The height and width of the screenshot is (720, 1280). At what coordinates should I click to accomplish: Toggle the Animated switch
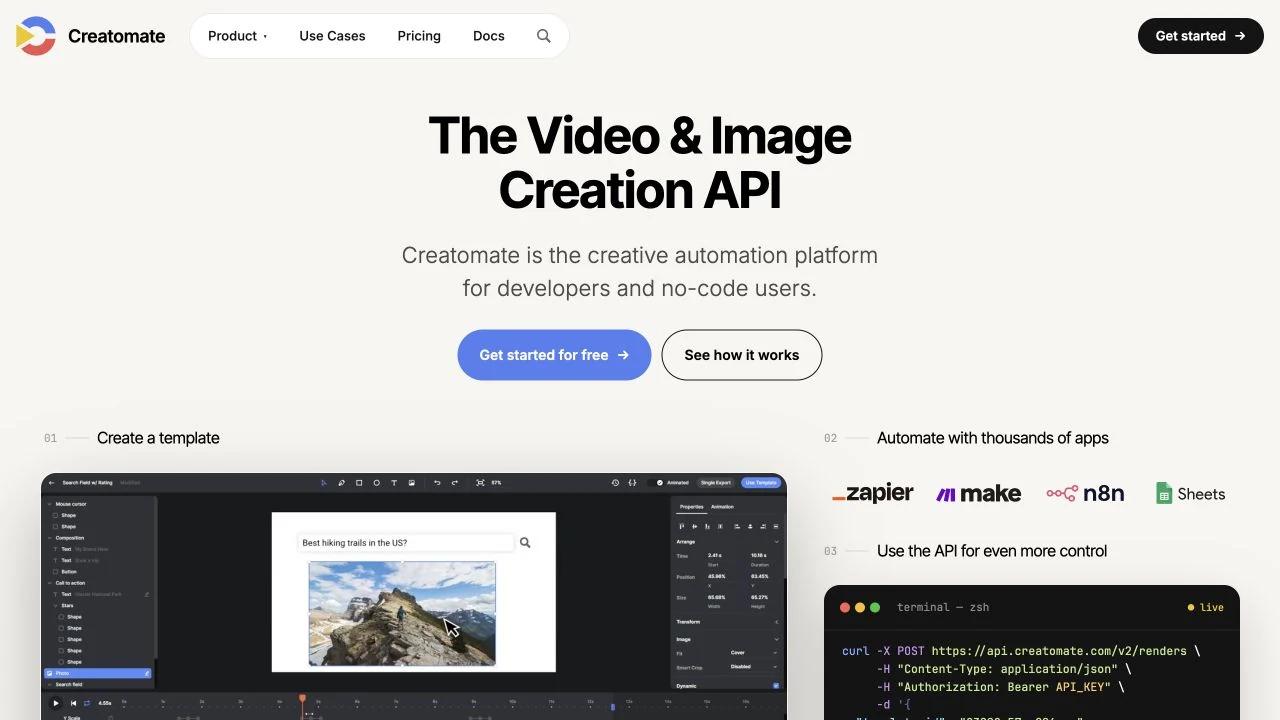[x=657, y=483]
